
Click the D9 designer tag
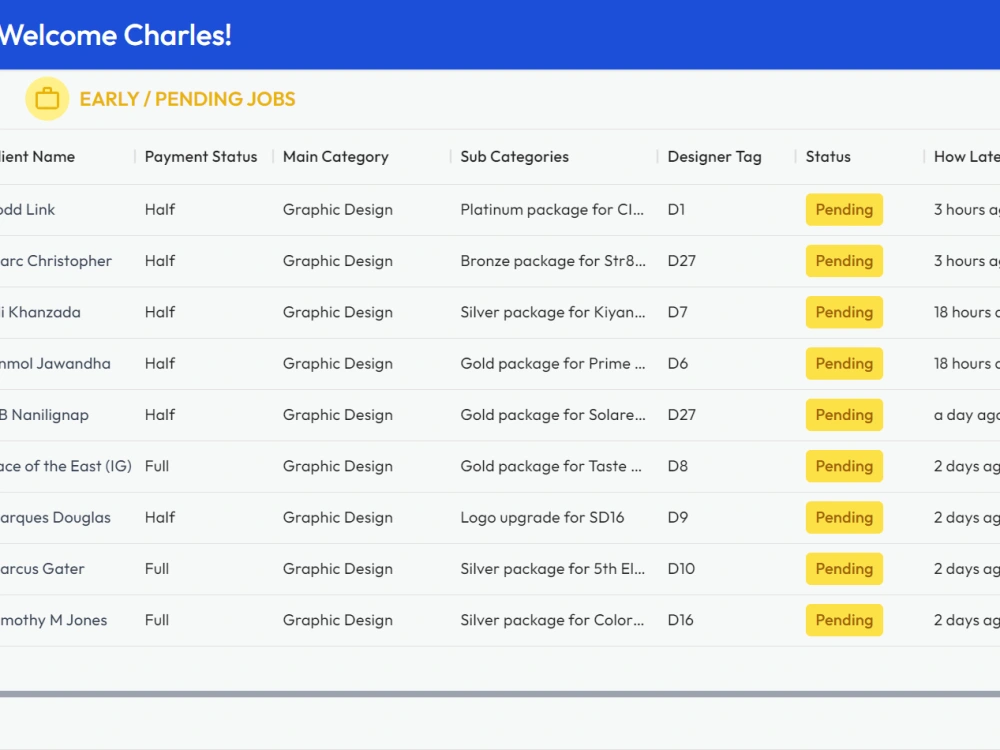tap(678, 518)
